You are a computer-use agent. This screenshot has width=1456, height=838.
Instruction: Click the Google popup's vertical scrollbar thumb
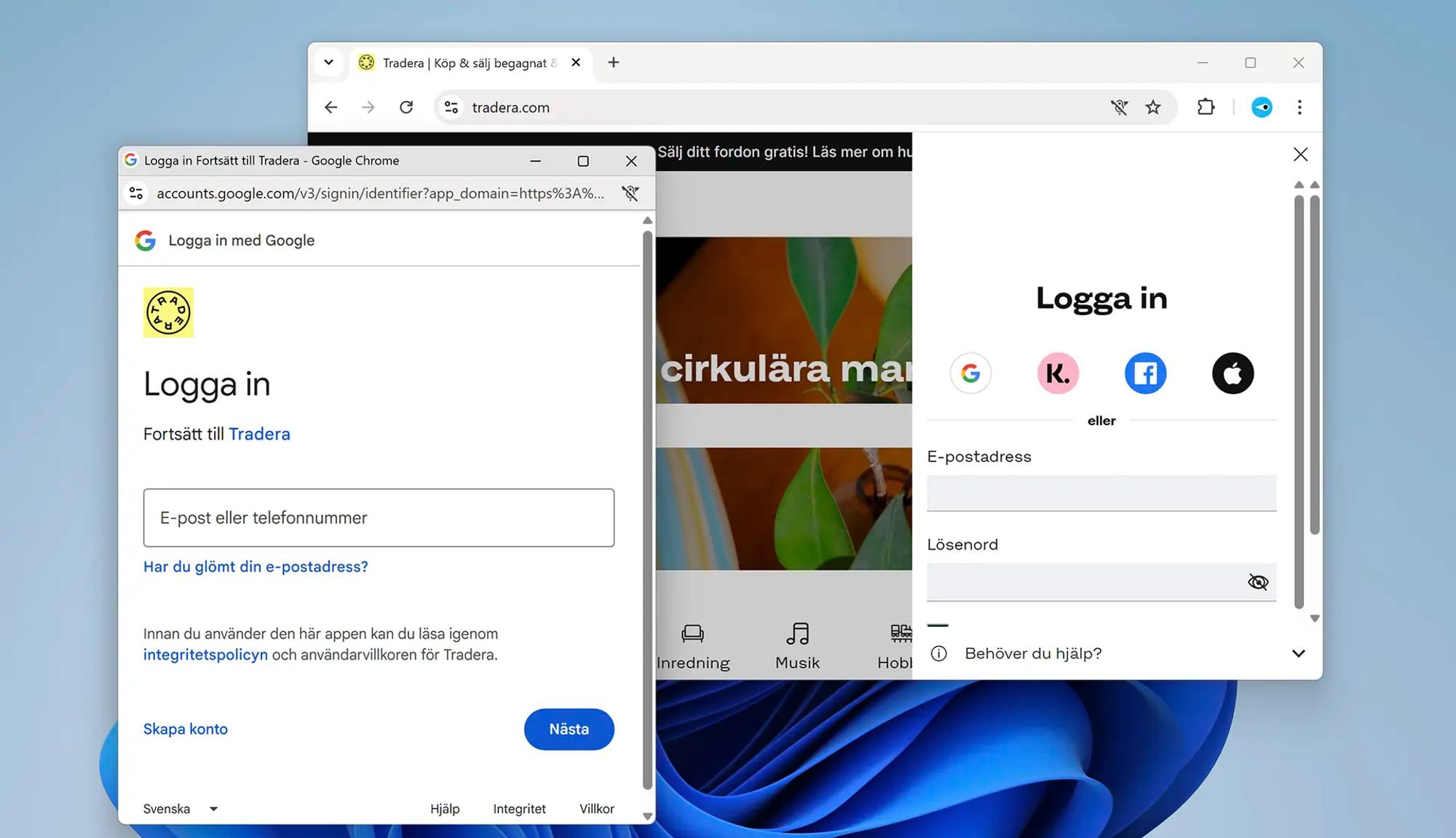(647, 510)
